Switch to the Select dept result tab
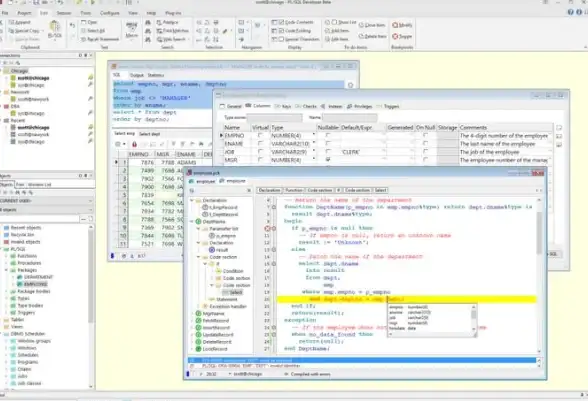The image size is (588, 401). pyautogui.click(x=149, y=134)
